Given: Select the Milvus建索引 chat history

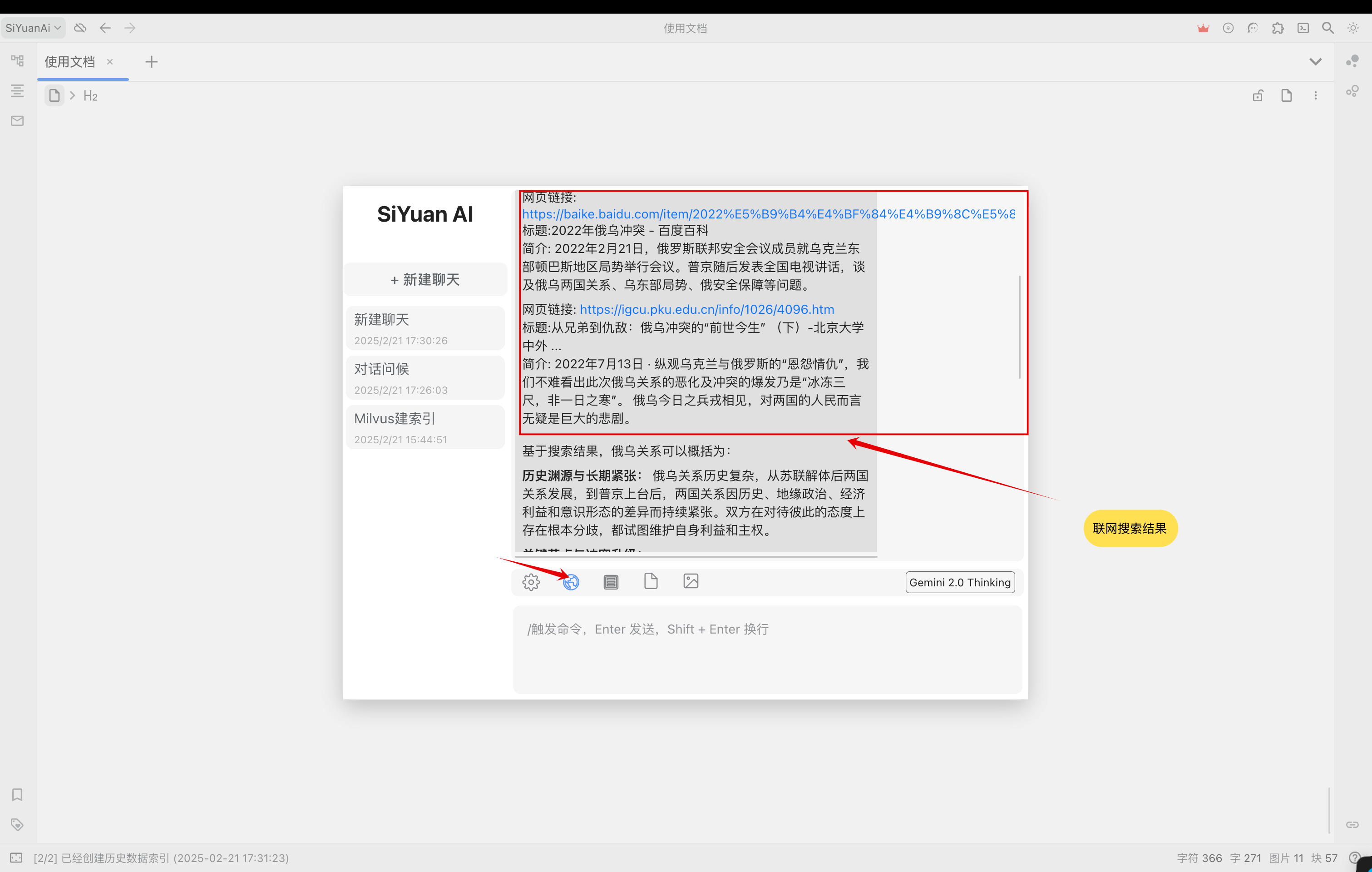Looking at the screenshot, I should 425,427.
